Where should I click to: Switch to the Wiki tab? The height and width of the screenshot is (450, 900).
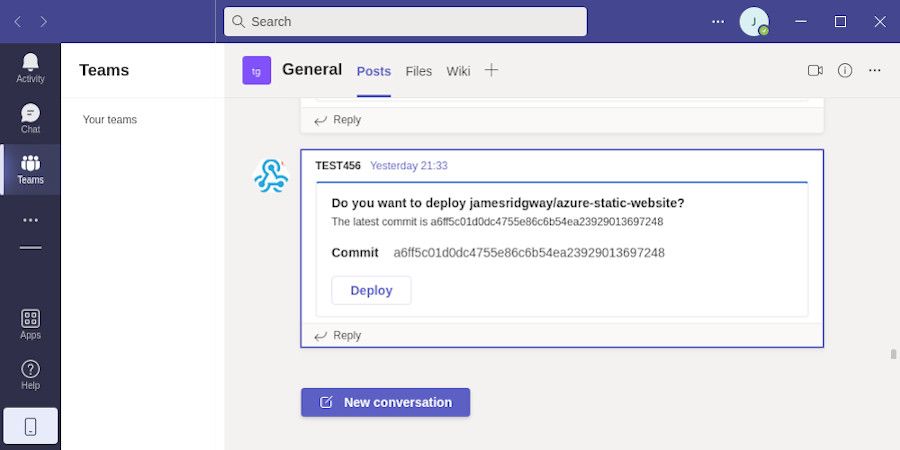tap(458, 71)
